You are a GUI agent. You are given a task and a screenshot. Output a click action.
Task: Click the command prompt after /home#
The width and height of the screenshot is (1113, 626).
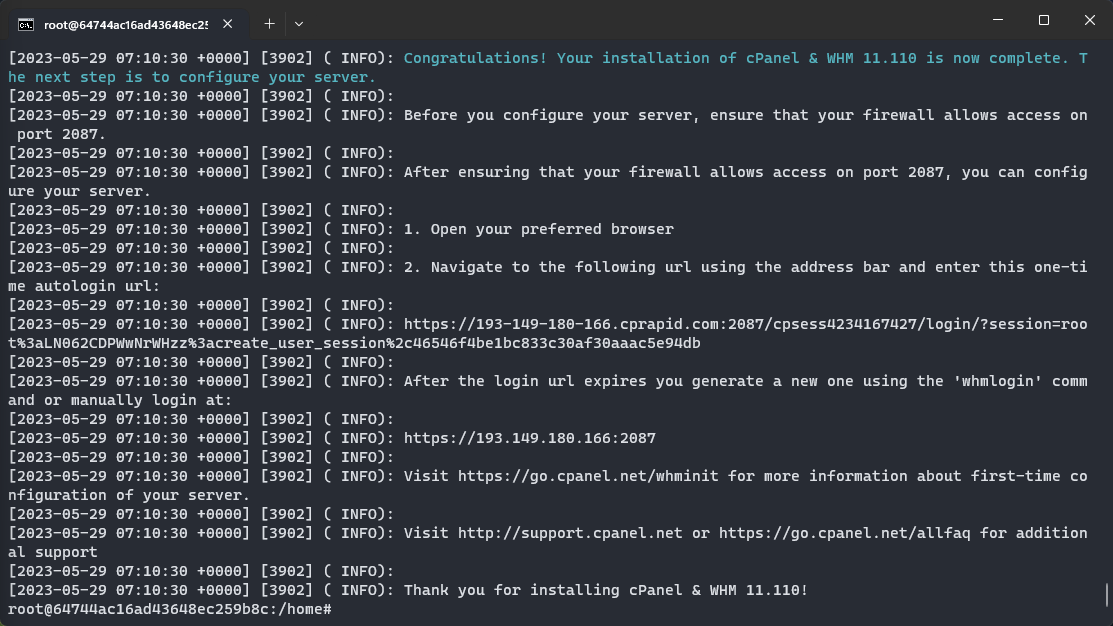coord(337,609)
